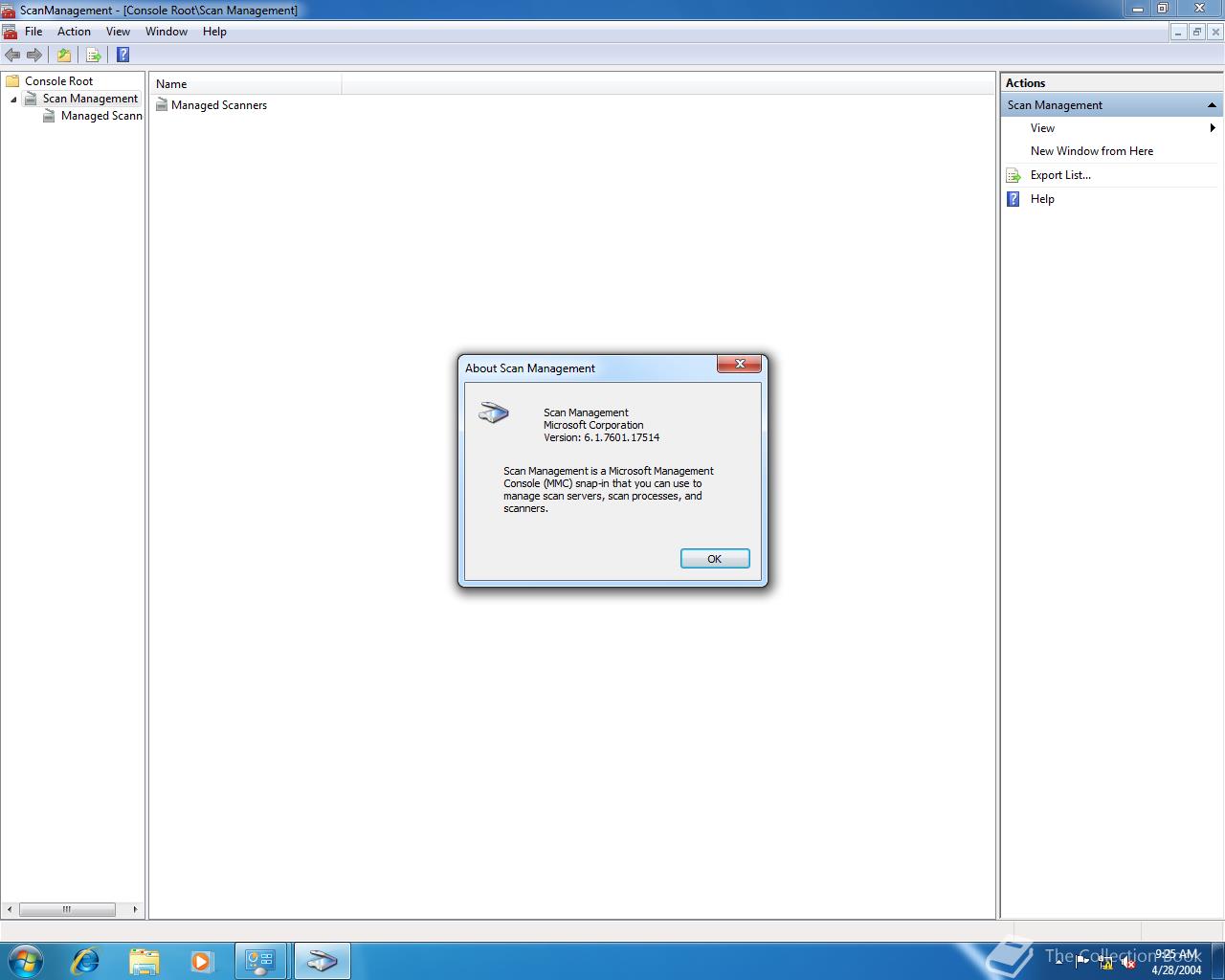The width and height of the screenshot is (1225, 980).
Task: Click the Forward arrow in the toolbar
Action: point(34,55)
